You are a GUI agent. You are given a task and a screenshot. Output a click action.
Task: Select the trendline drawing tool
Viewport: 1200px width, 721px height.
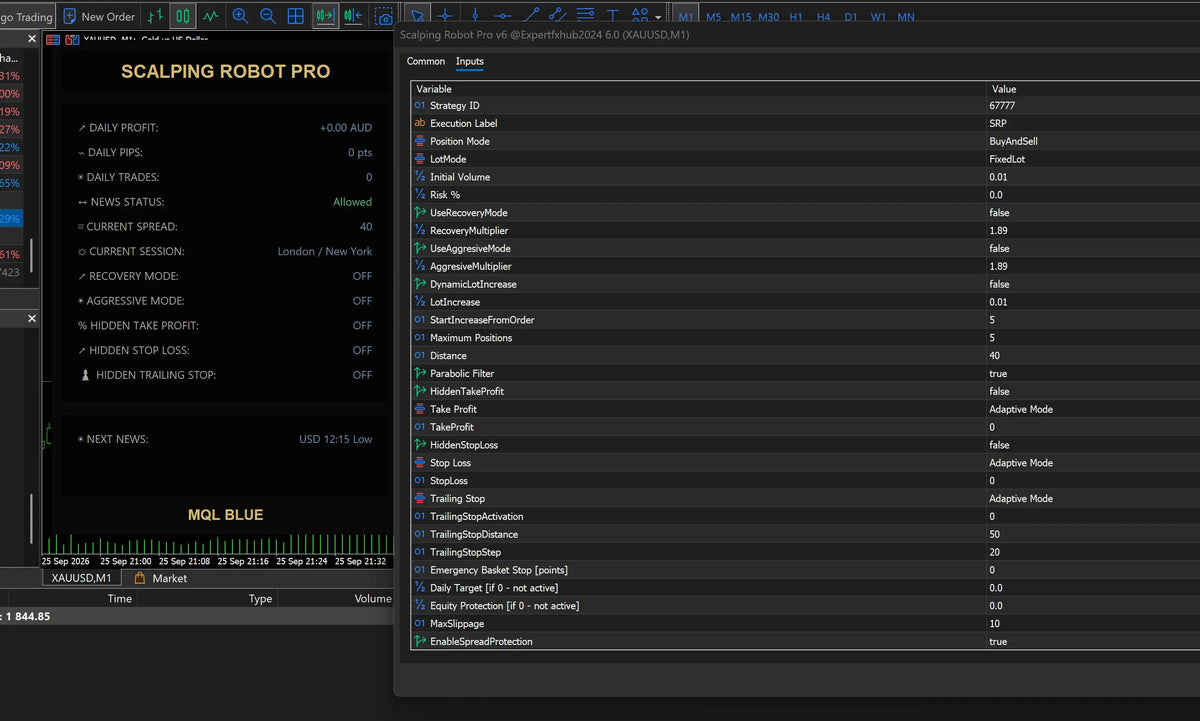[x=530, y=16]
